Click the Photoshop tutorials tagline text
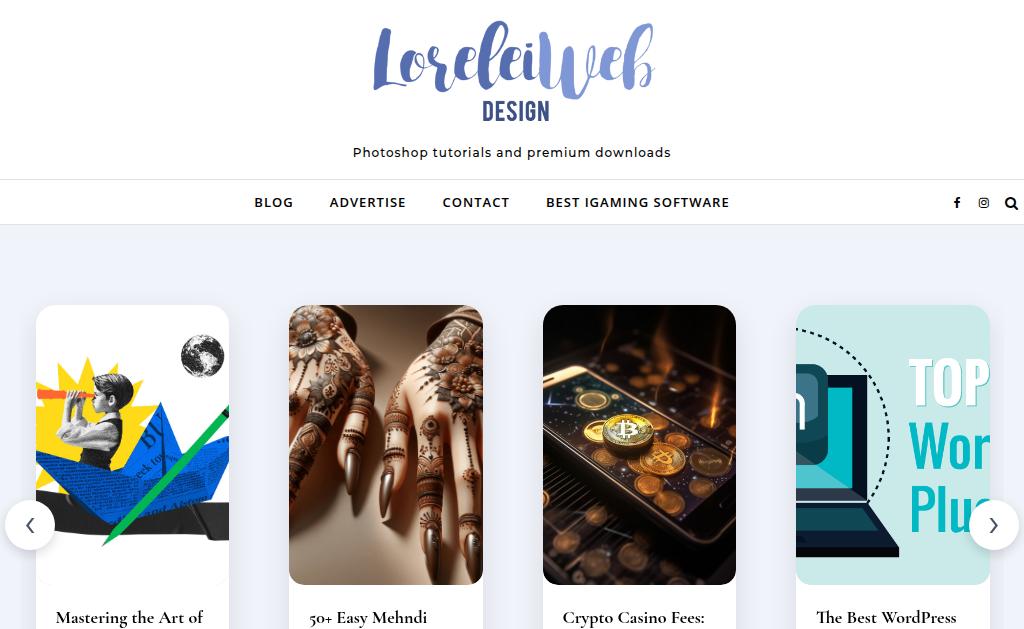1024x629 pixels. click(512, 152)
